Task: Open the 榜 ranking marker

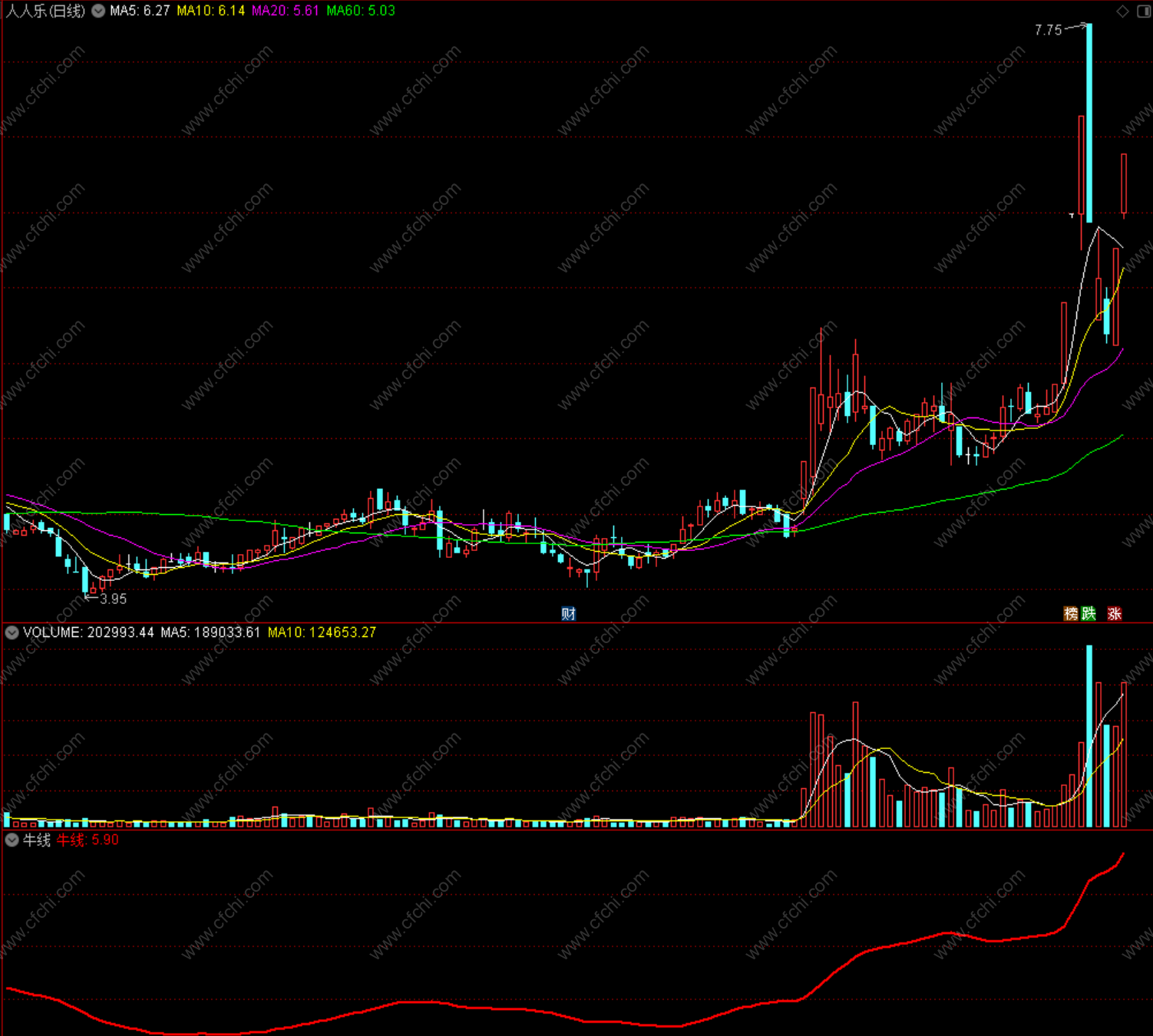Action: pyautogui.click(x=1071, y=613)
